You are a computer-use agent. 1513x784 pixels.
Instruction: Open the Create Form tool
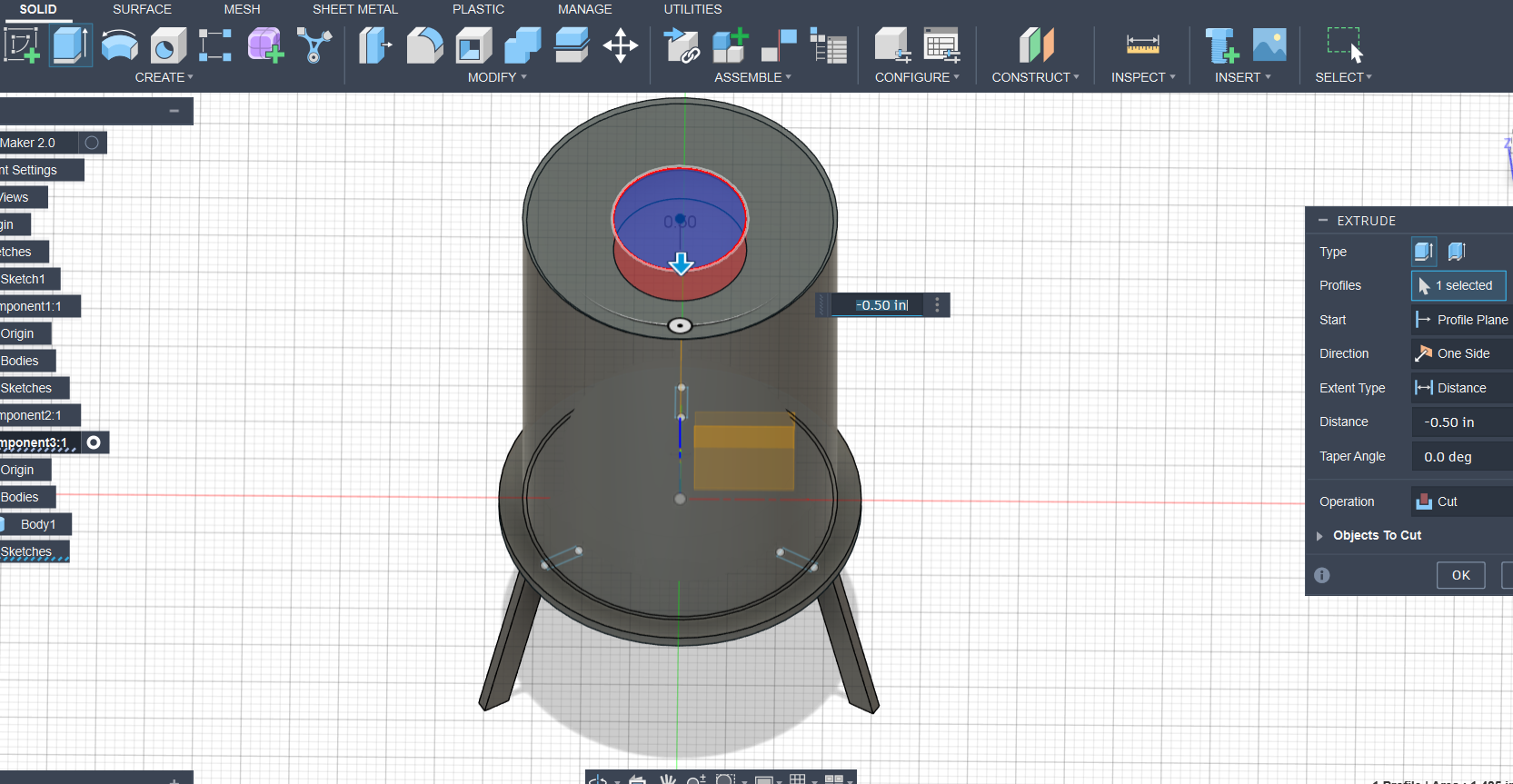pyautogui.click(x=265, y=45)
